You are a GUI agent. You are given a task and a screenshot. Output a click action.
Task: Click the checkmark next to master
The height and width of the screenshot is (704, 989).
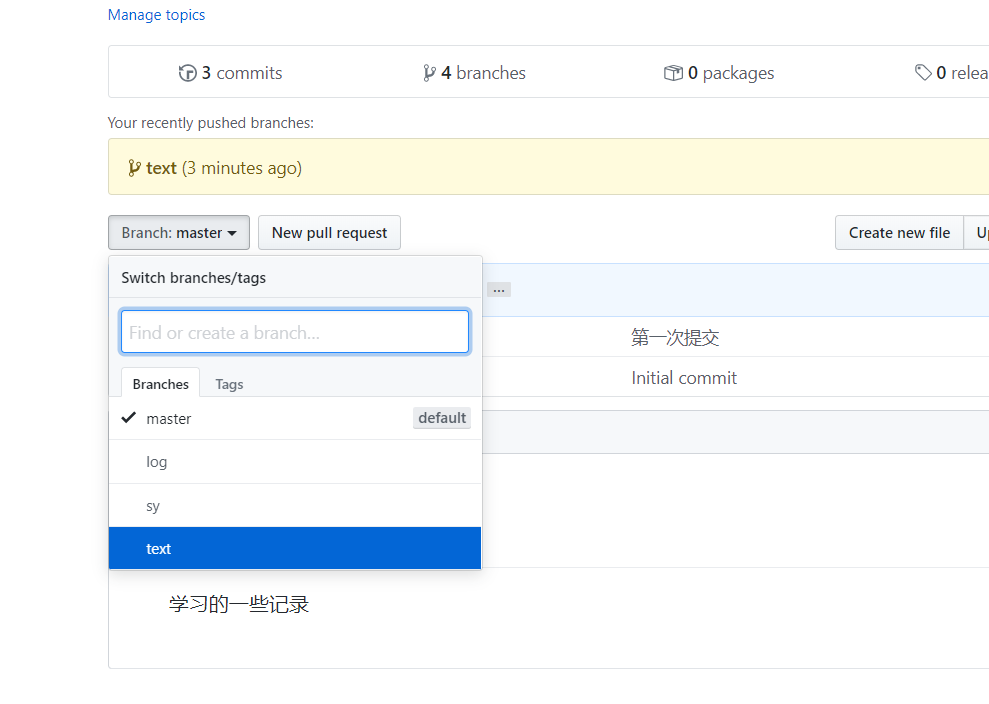pos(129,418)
